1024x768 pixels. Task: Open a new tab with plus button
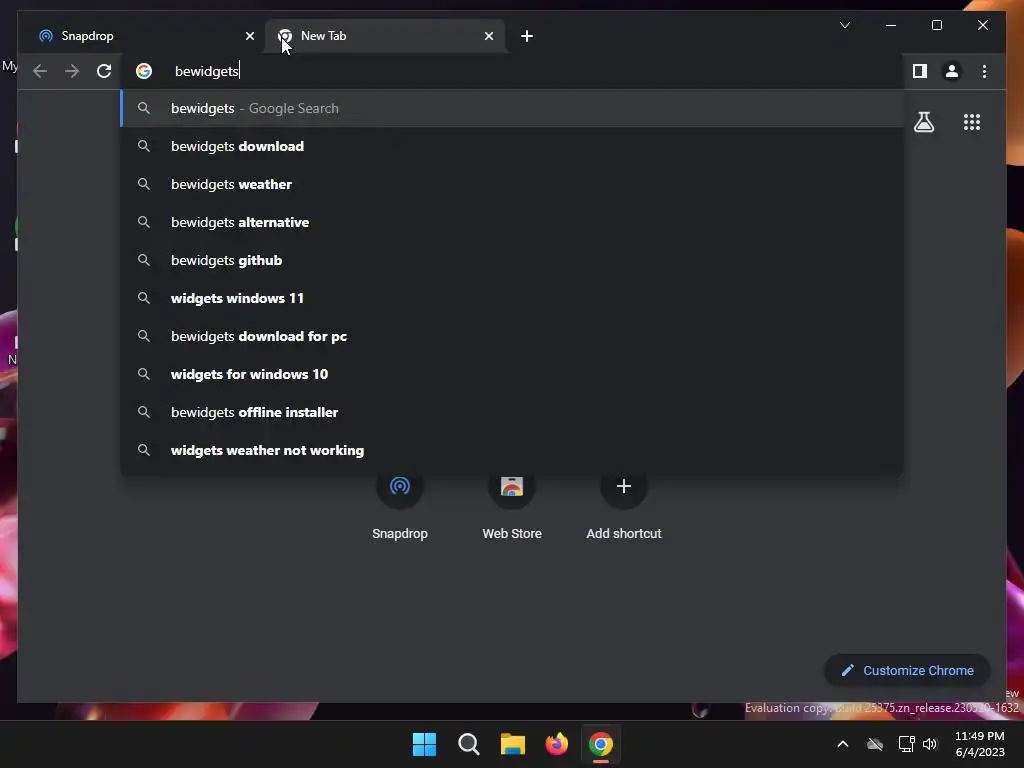[x=527, y=36]
